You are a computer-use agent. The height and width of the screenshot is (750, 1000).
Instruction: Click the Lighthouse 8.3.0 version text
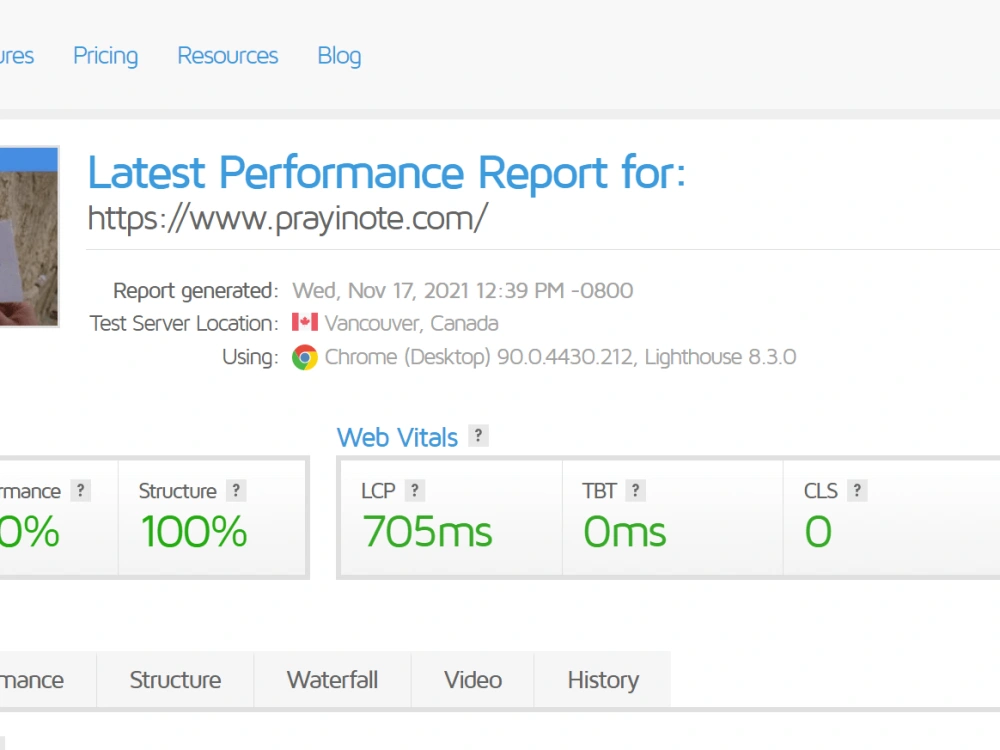(x=721, y=357)
